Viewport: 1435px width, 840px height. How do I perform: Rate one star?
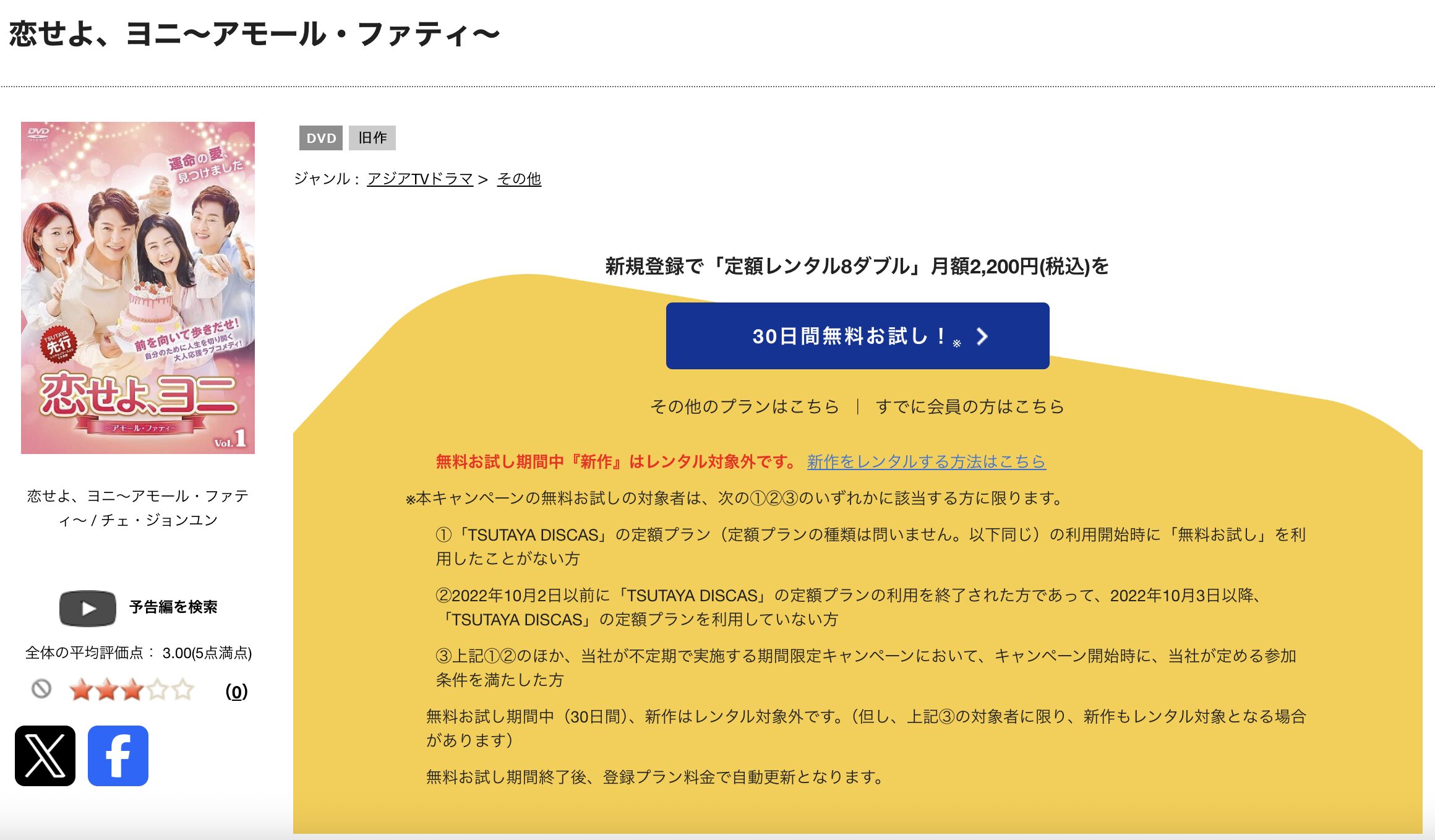click(81, 690)
